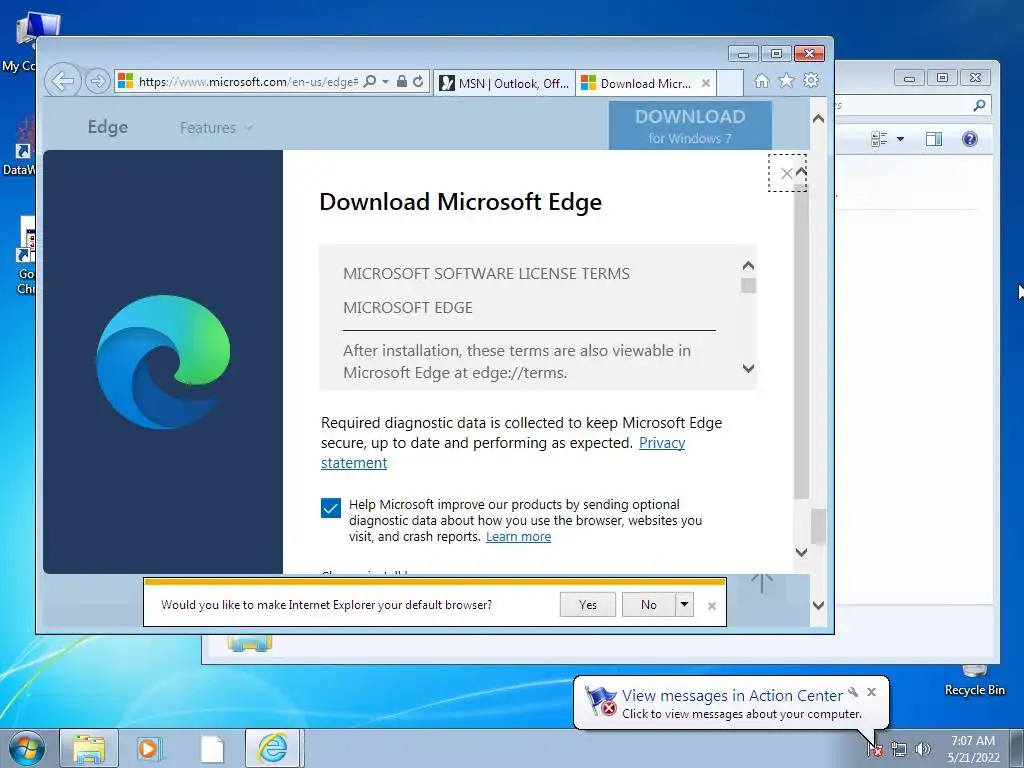Image resolution: width=1024 pixels, height=768 pixels.
Task: Launch Windows Media Player from taskbar
Action: (150, 748)
